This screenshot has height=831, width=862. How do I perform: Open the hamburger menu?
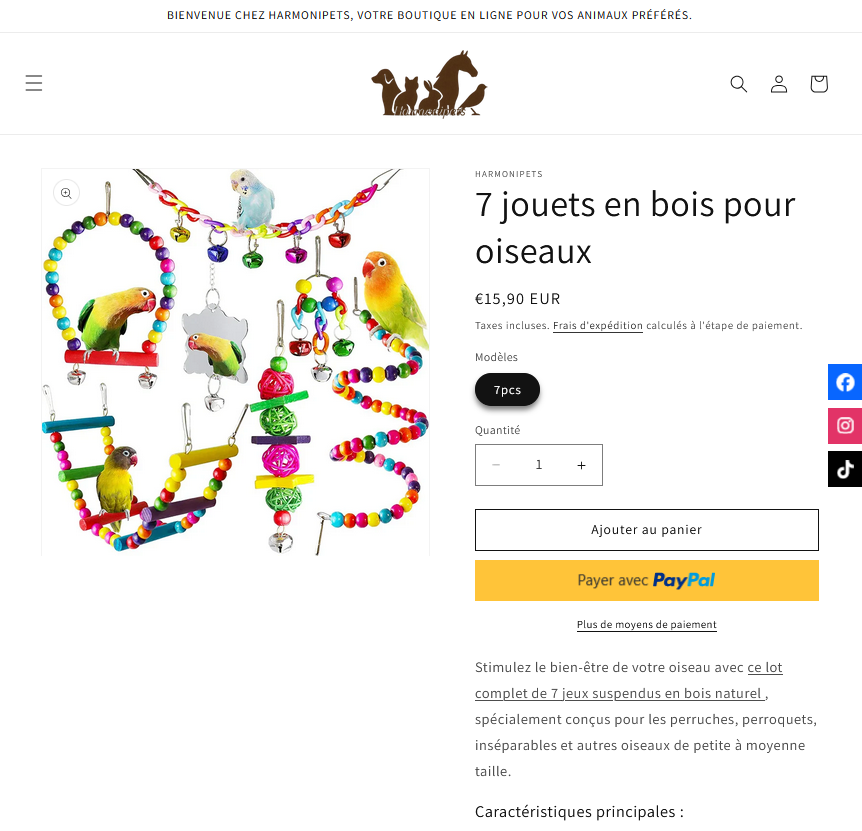pyautogui.click(x=34, y=83)
